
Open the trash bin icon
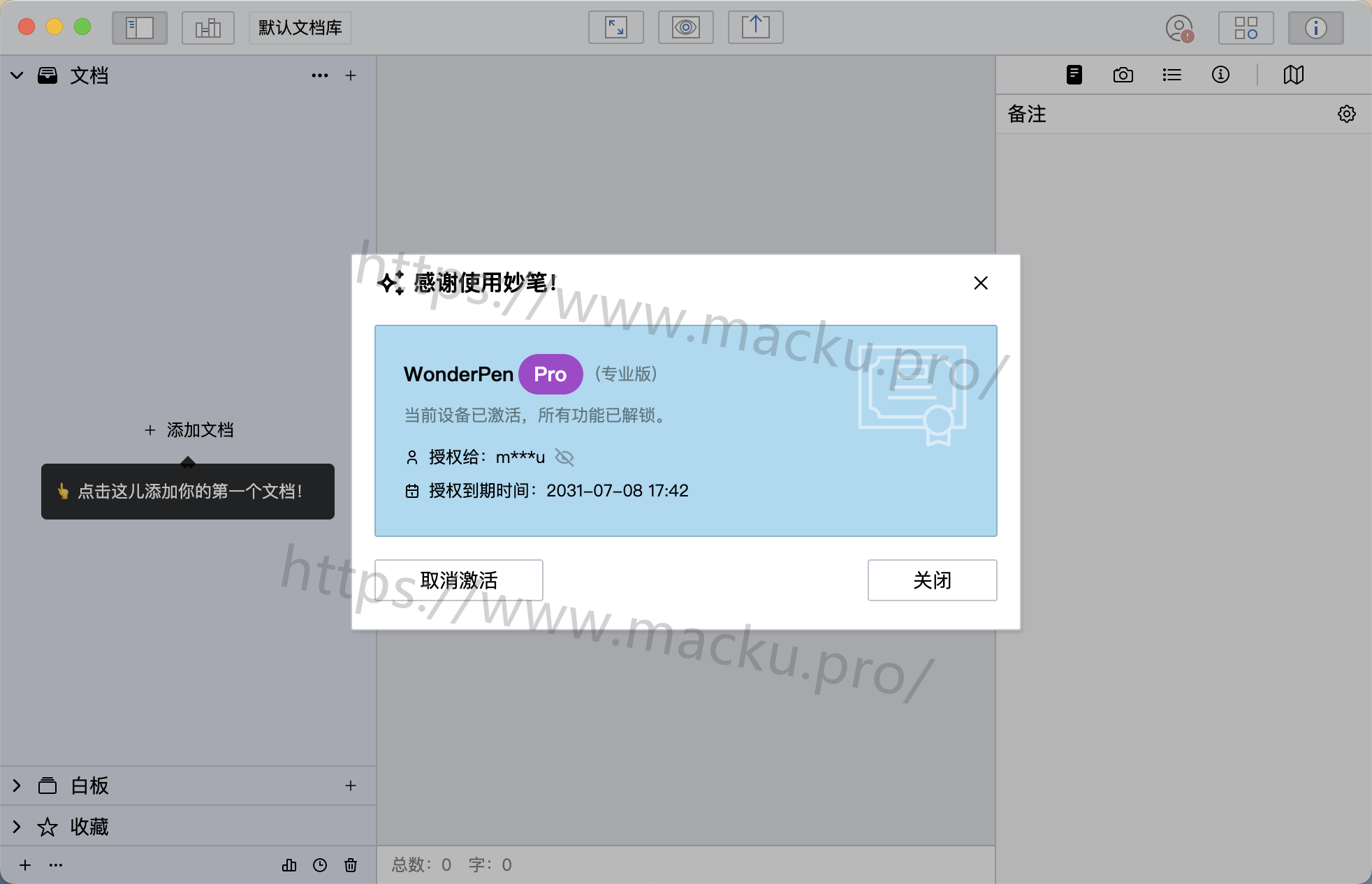[351, 865]
